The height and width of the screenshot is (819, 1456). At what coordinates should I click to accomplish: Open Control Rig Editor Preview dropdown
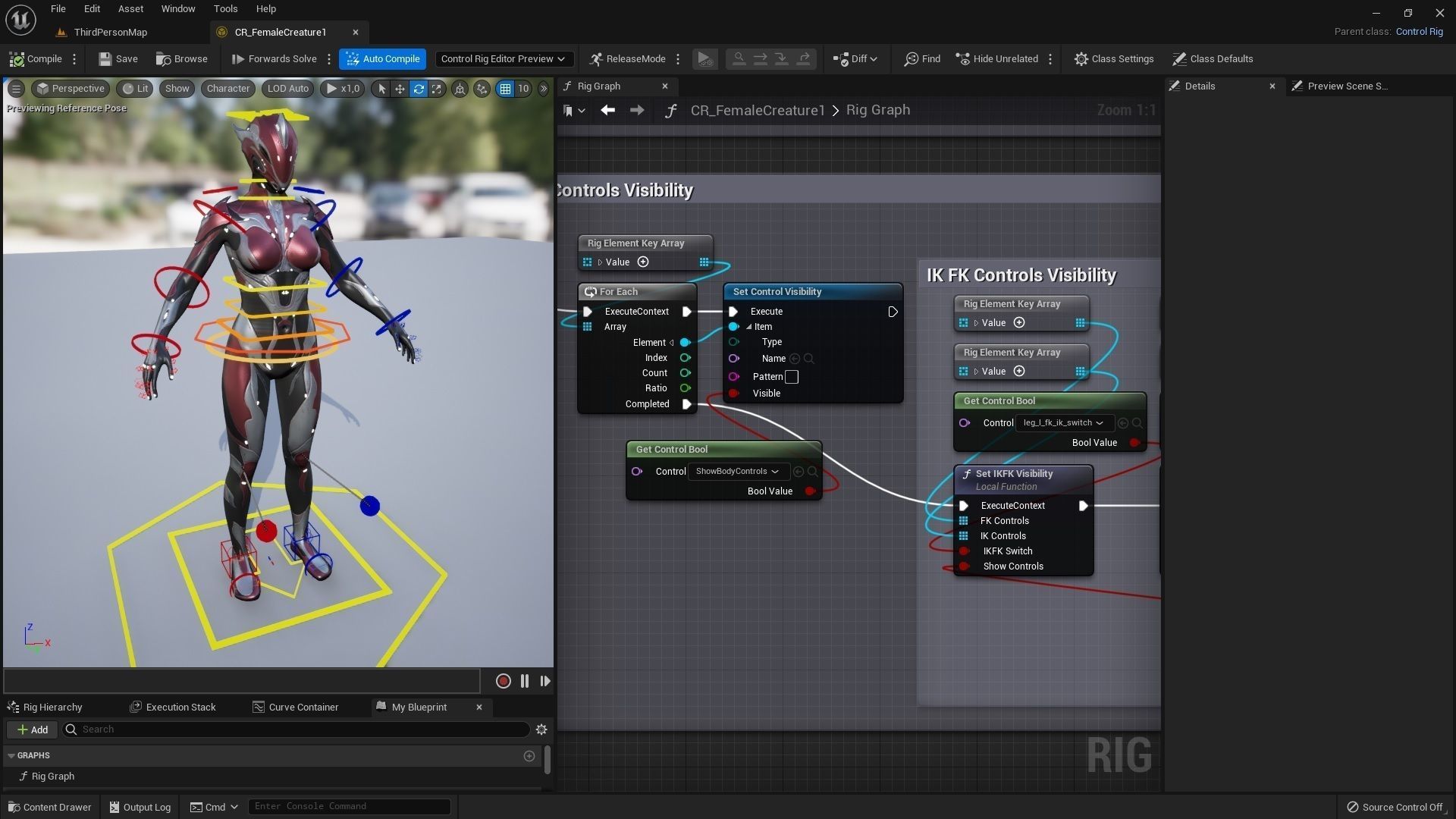tap(503, 59)
